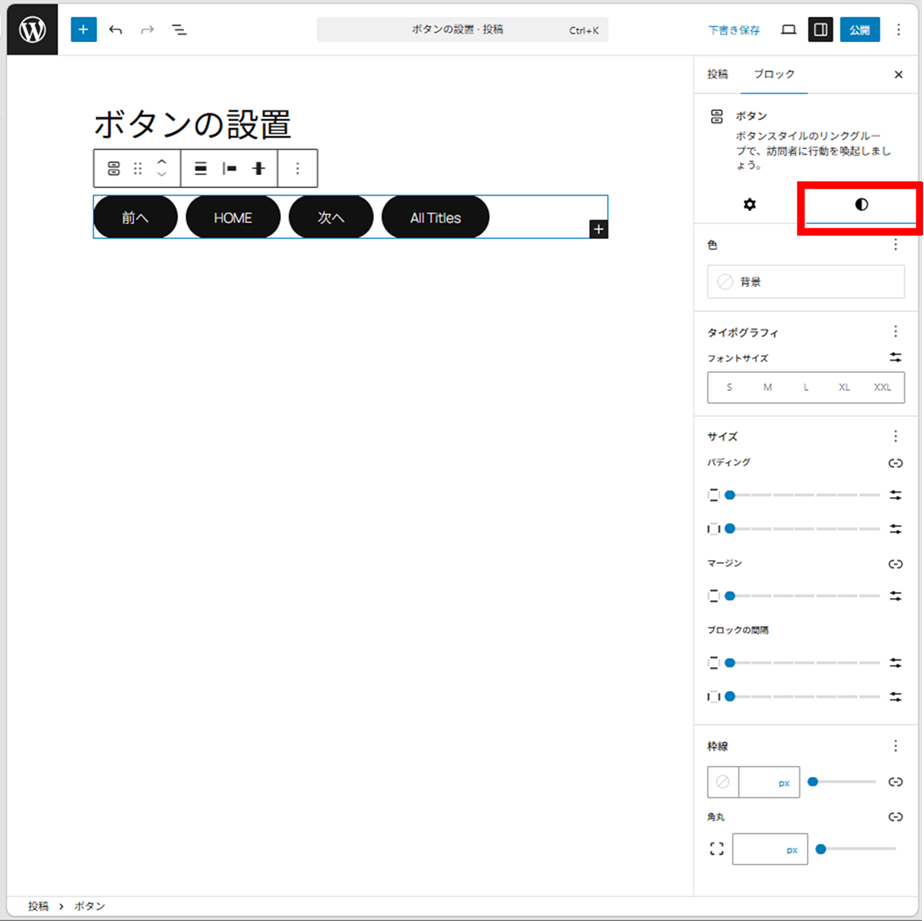Toggle the settings sidebar panel icon

820,30
